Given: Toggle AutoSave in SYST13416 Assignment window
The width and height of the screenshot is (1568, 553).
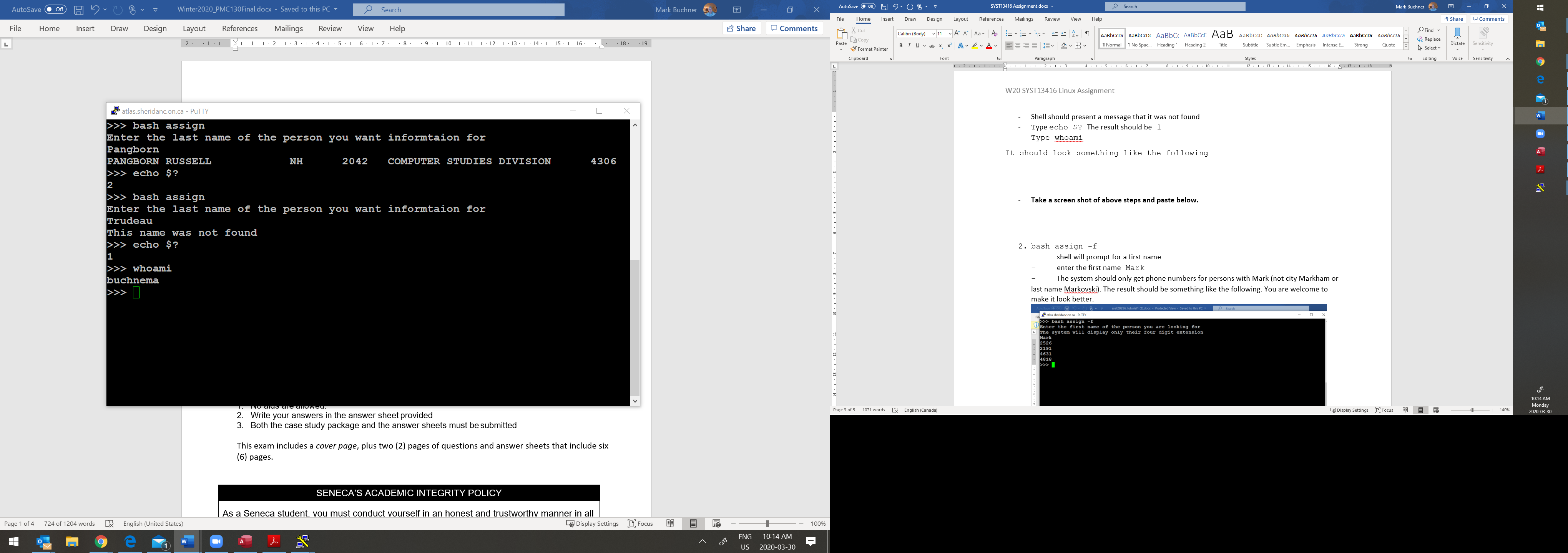Looking at the screenshot, I should (867, 6).
